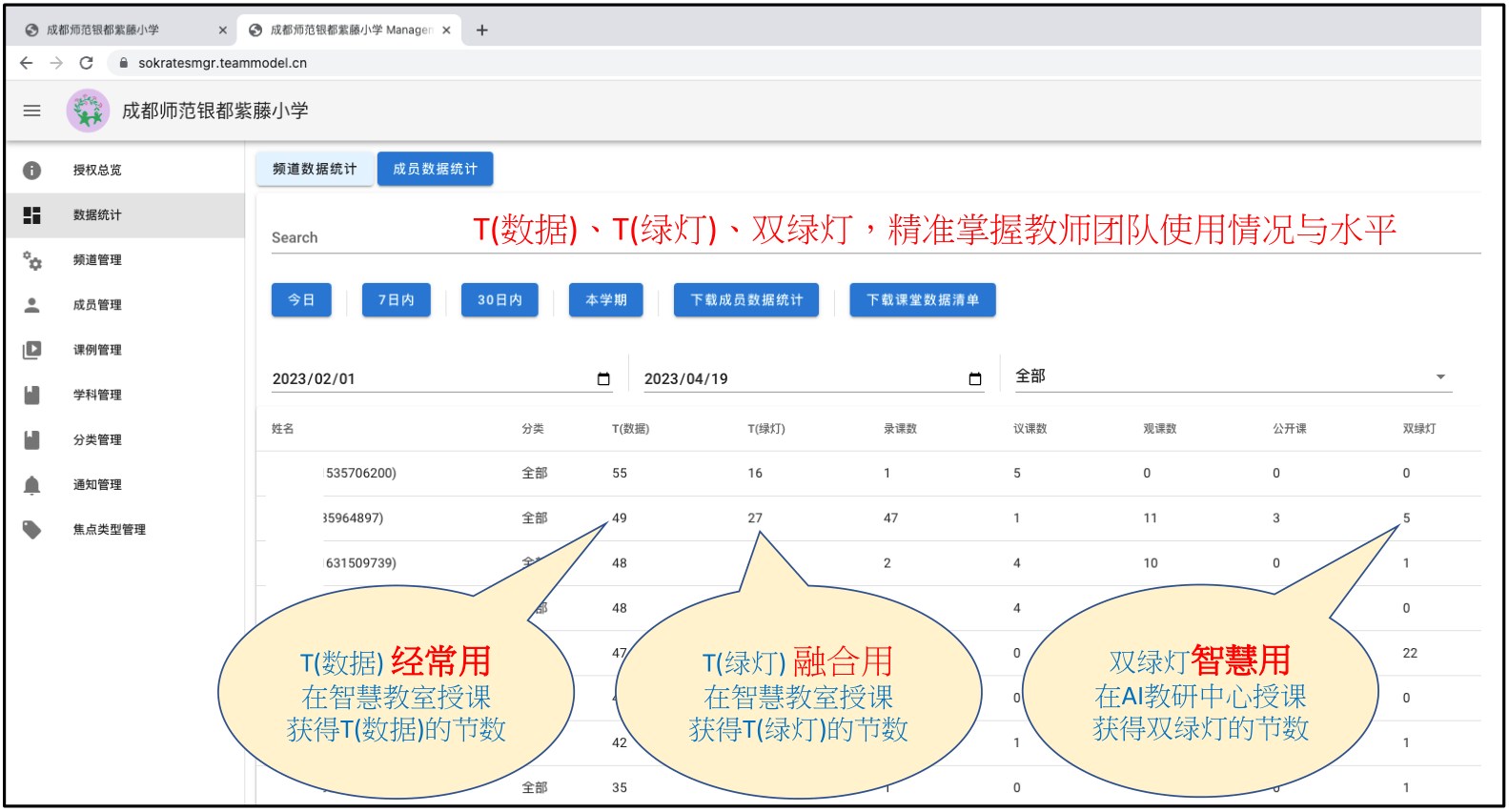The image size is (1509, 812).
Task: Open the start date calendar picker
Action: point(602,379)
